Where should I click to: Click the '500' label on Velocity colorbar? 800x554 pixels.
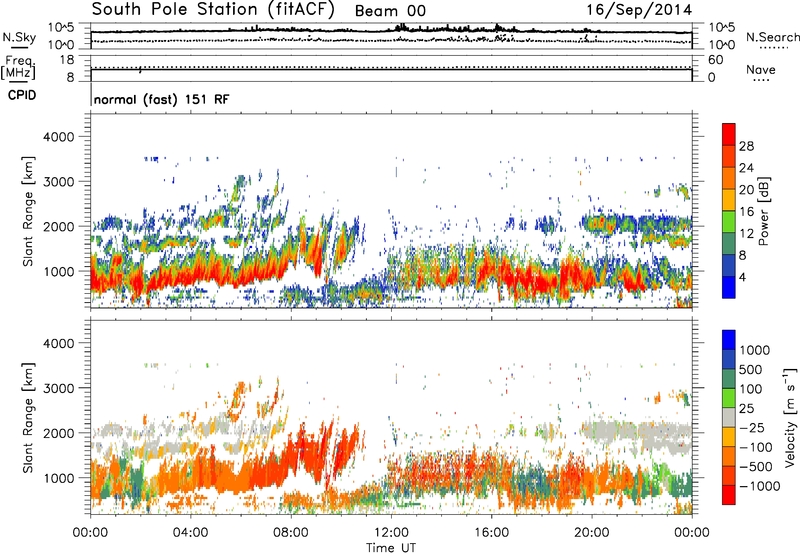751,370
